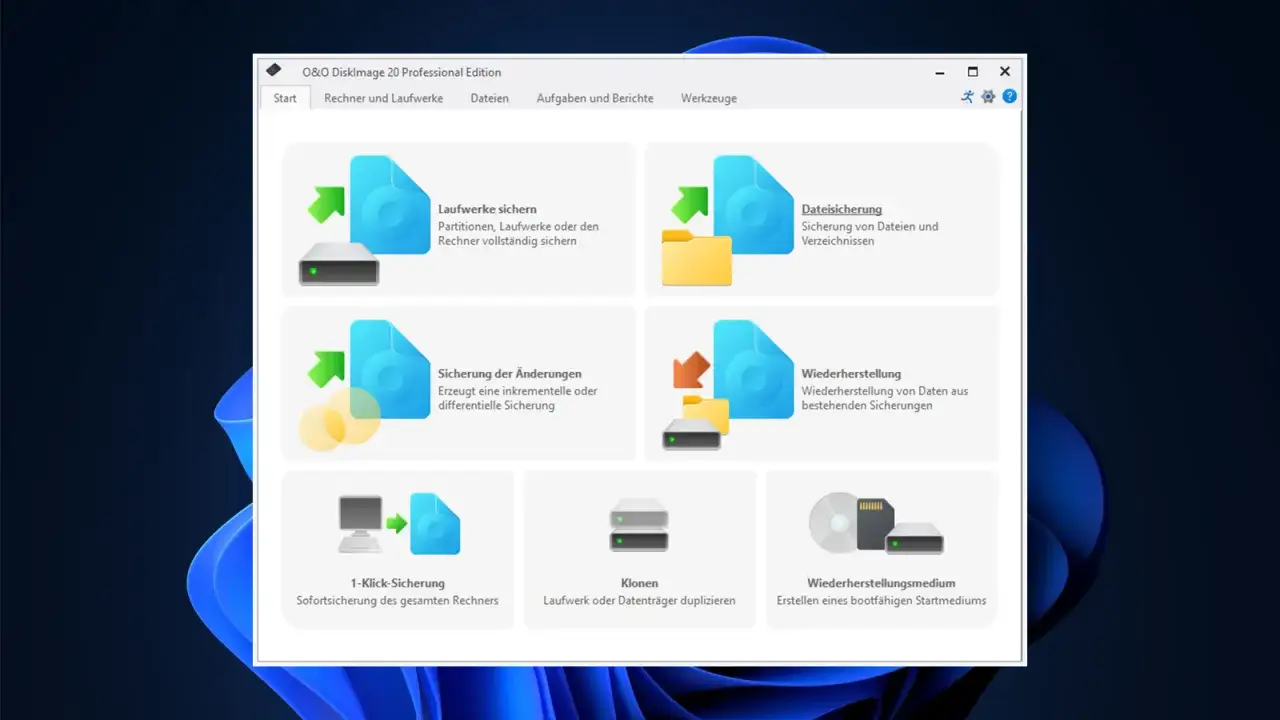Switch to Aufgaben und Berichte tab
Viewport: 1280px width, 720px height.
pyautogui.click(x=595, y=98)
